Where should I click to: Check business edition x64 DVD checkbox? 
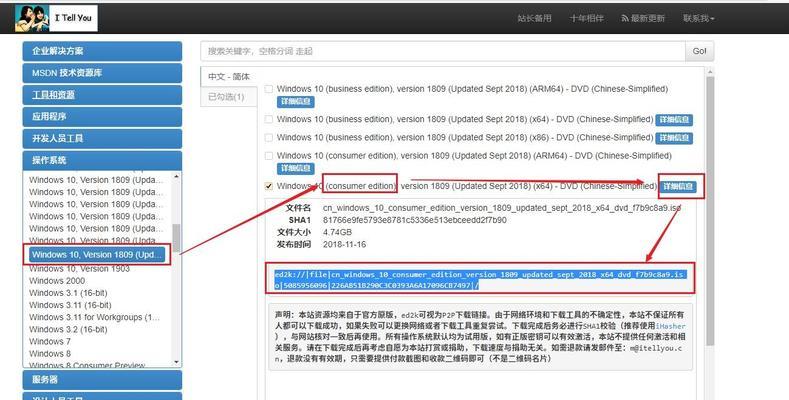click(x=269, y=119)
